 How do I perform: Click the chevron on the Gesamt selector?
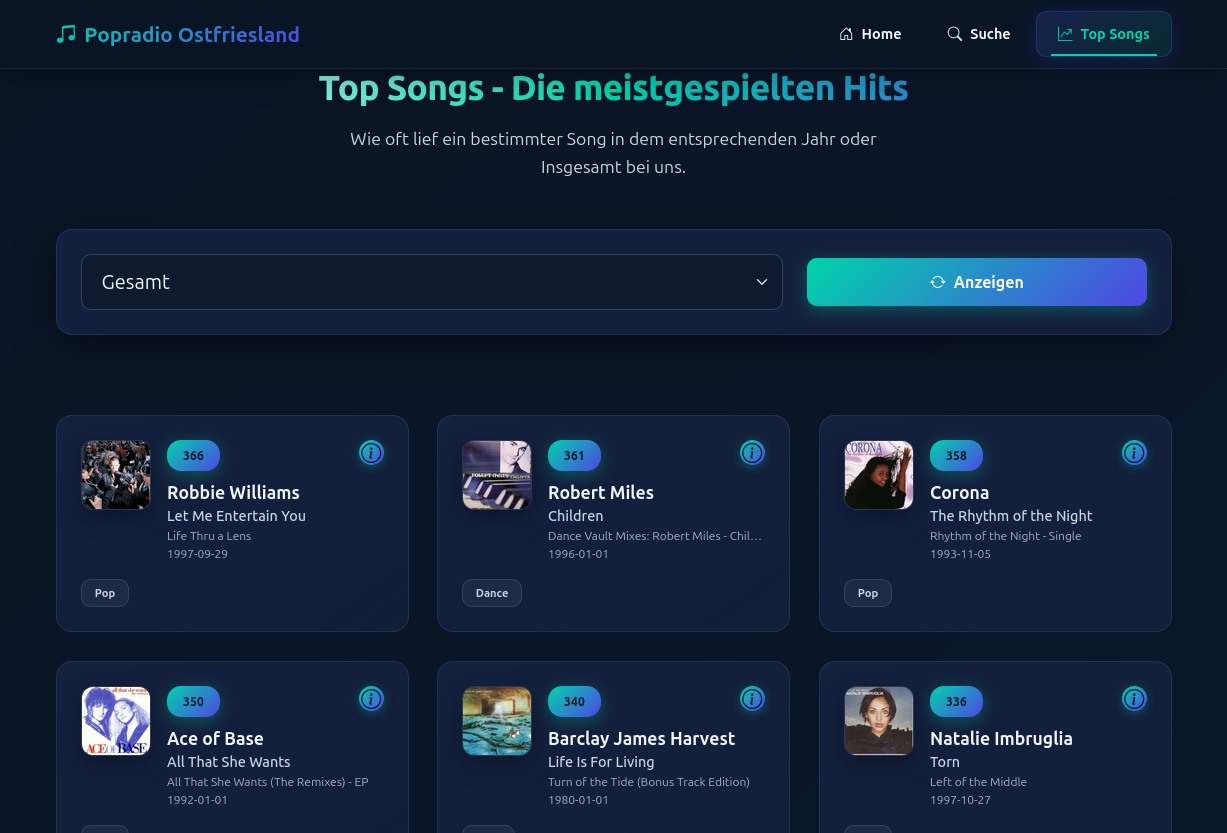[x=761, y=281]
